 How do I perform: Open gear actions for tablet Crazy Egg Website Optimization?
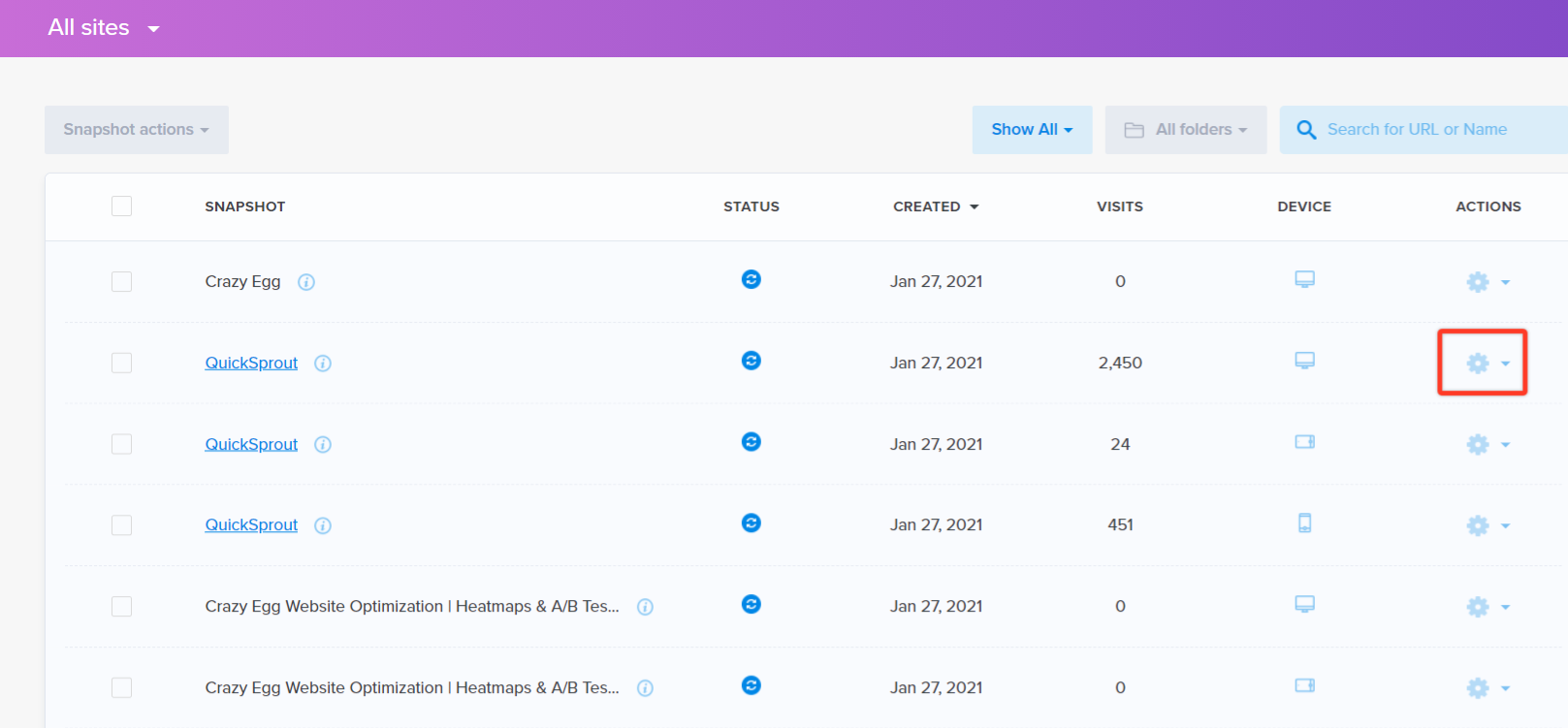[x=1488, y=688]
